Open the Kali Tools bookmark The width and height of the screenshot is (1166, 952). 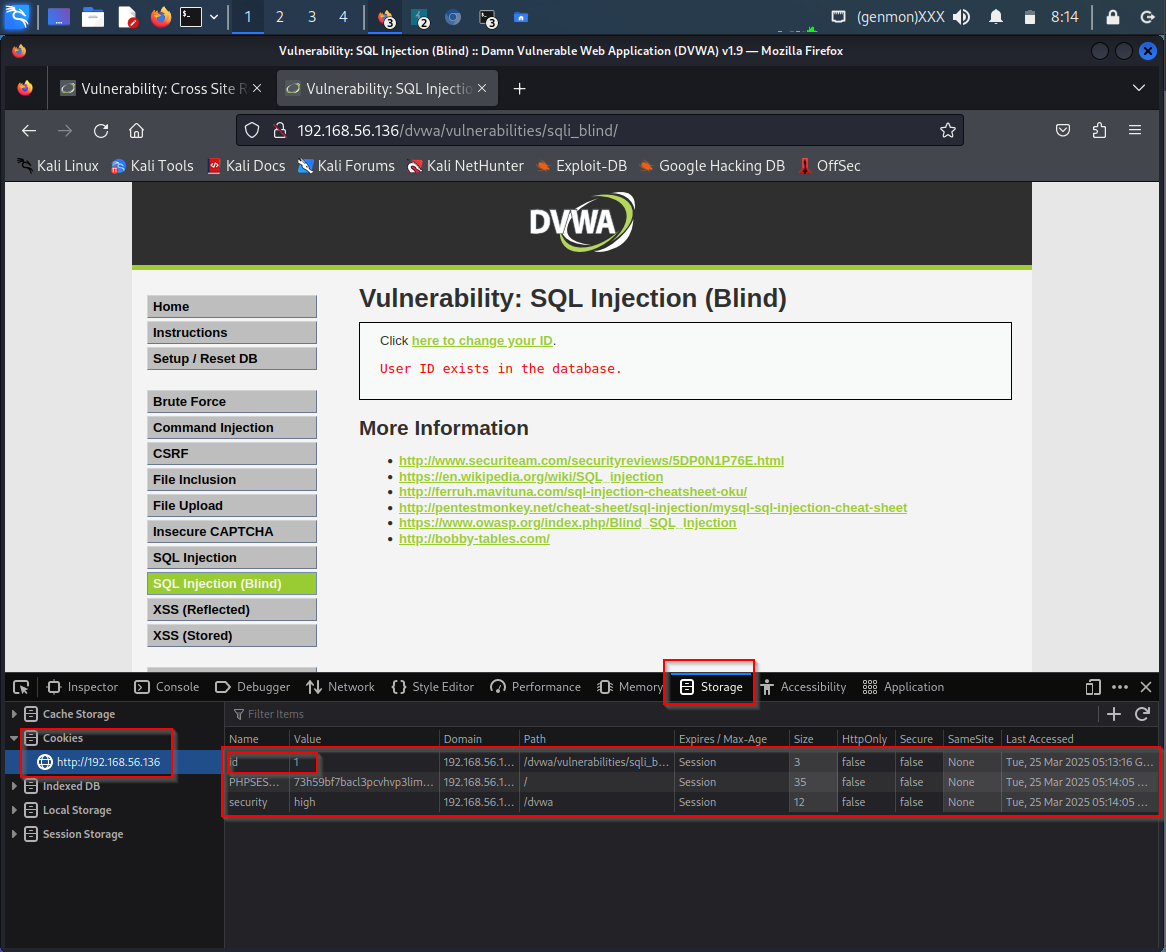(x=152, y=166)
